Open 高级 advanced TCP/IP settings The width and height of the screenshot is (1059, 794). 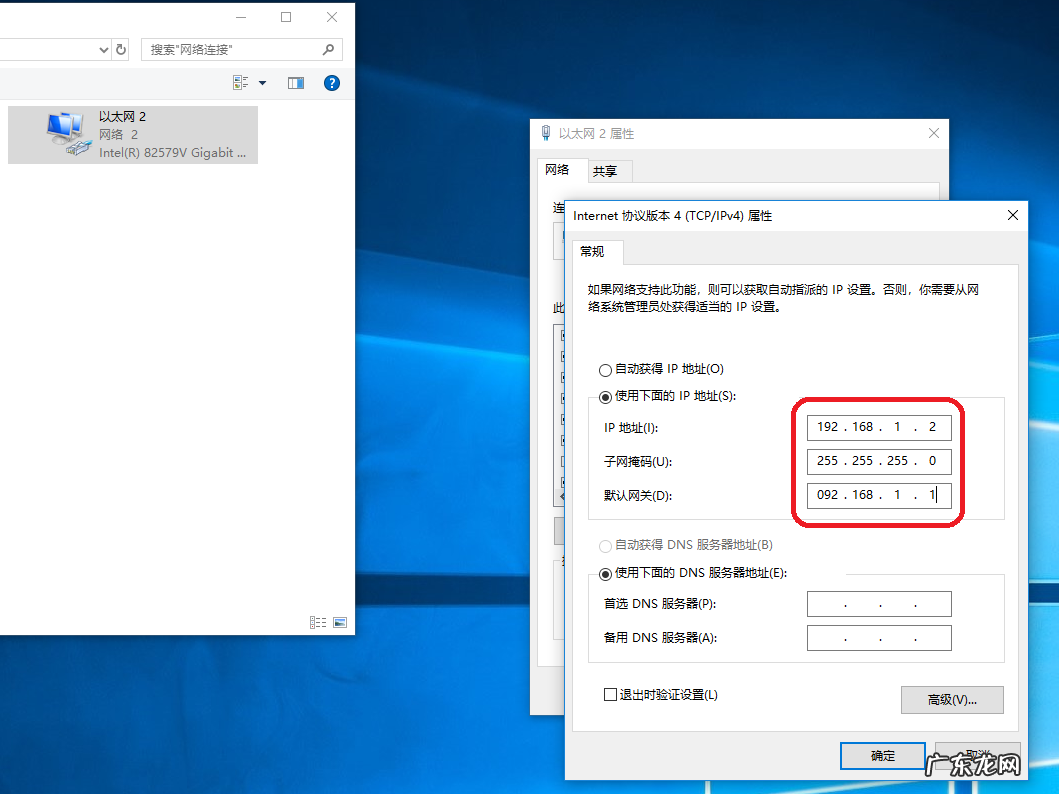tap(951, 699)
